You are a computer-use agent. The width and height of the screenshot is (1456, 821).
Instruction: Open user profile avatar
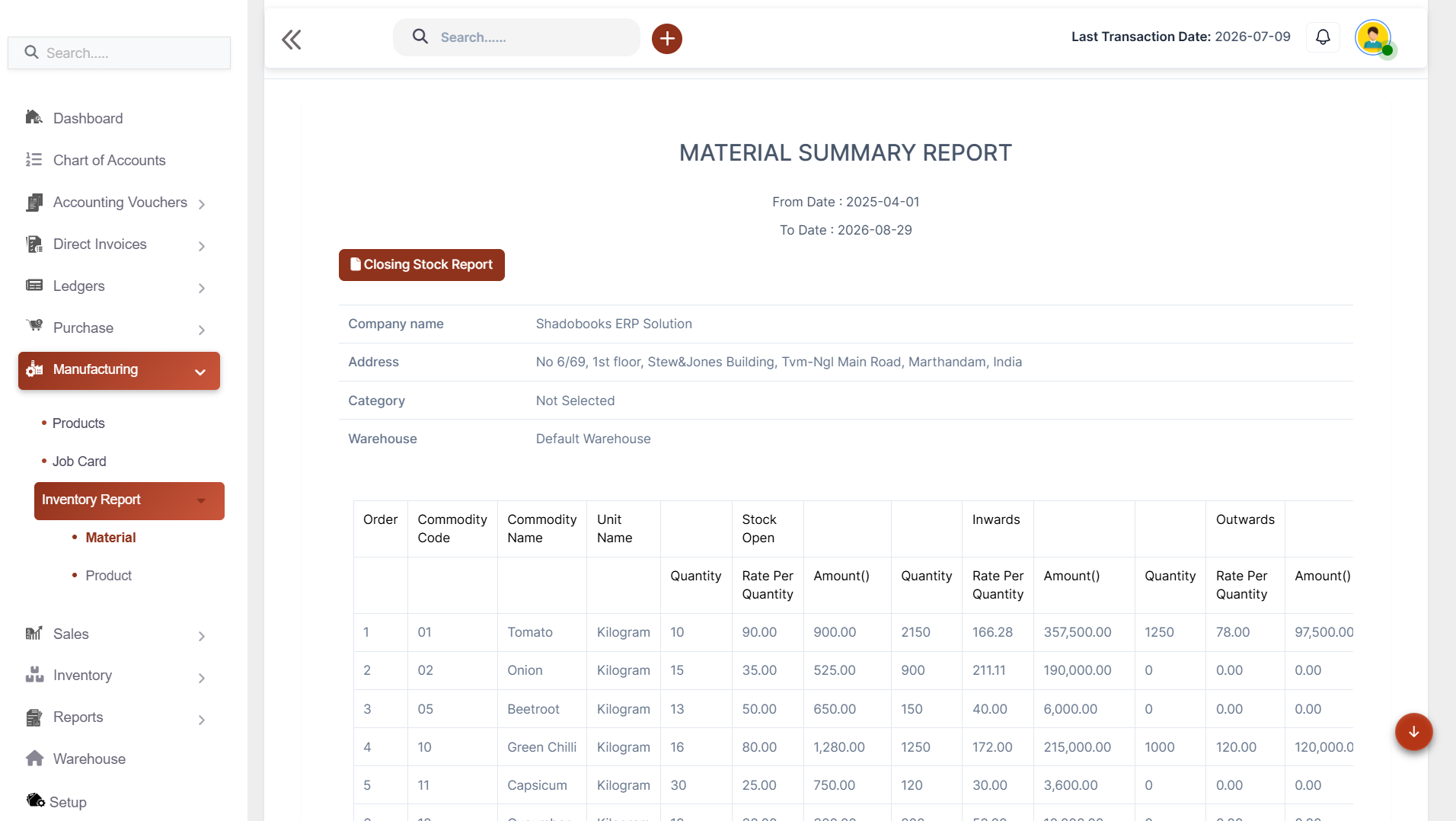coord(1373,37)
